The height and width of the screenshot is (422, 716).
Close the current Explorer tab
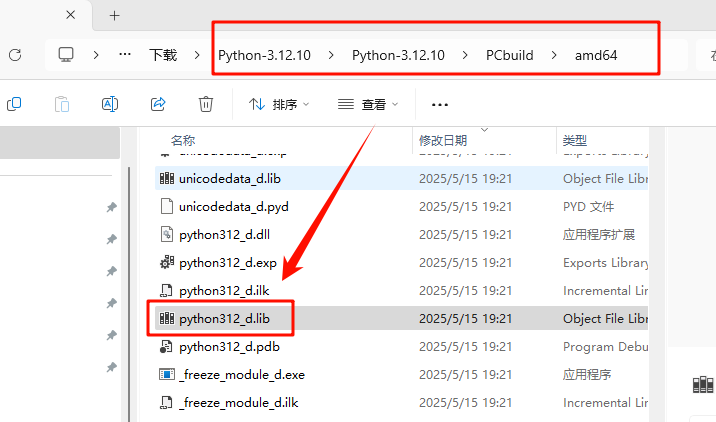click(70, 15)
